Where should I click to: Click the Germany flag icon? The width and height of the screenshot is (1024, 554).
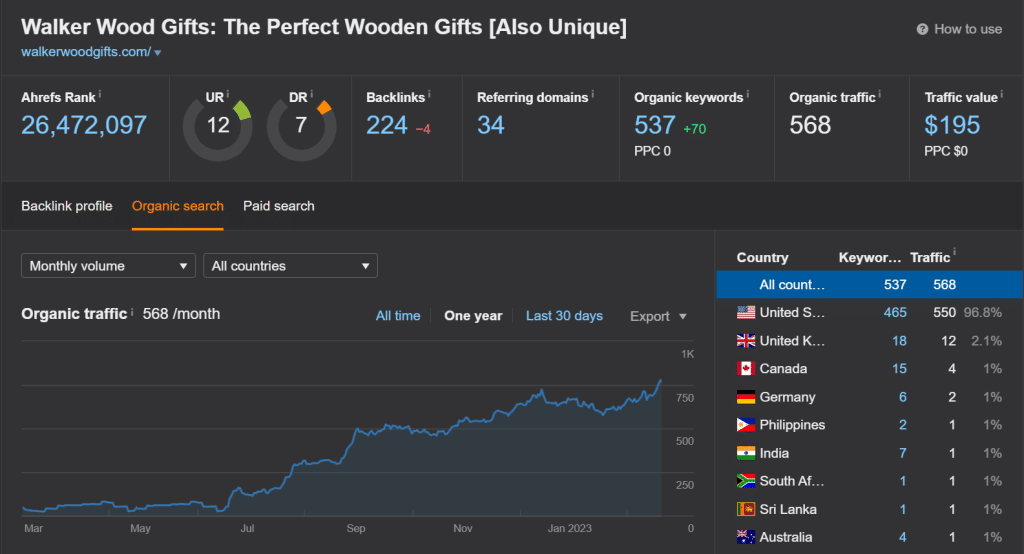[746, 397]
